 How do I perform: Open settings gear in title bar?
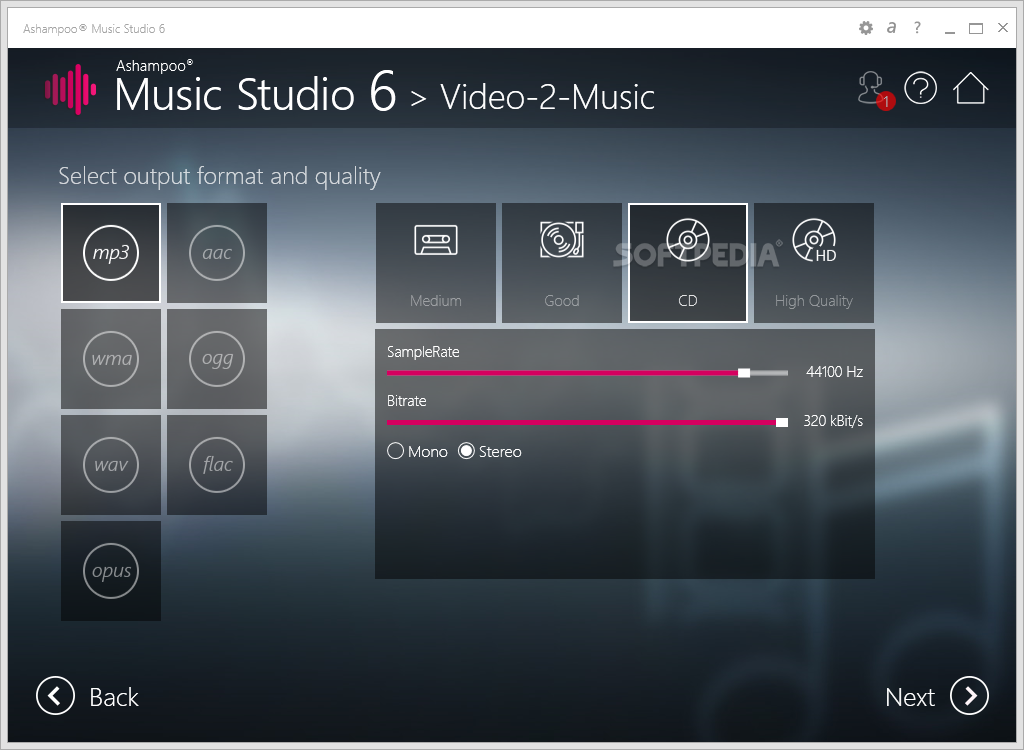click(866, 28)
